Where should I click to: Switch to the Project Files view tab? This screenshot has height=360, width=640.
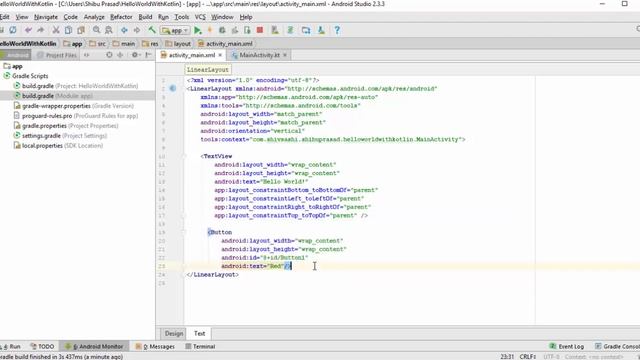[x=57, y=55]
